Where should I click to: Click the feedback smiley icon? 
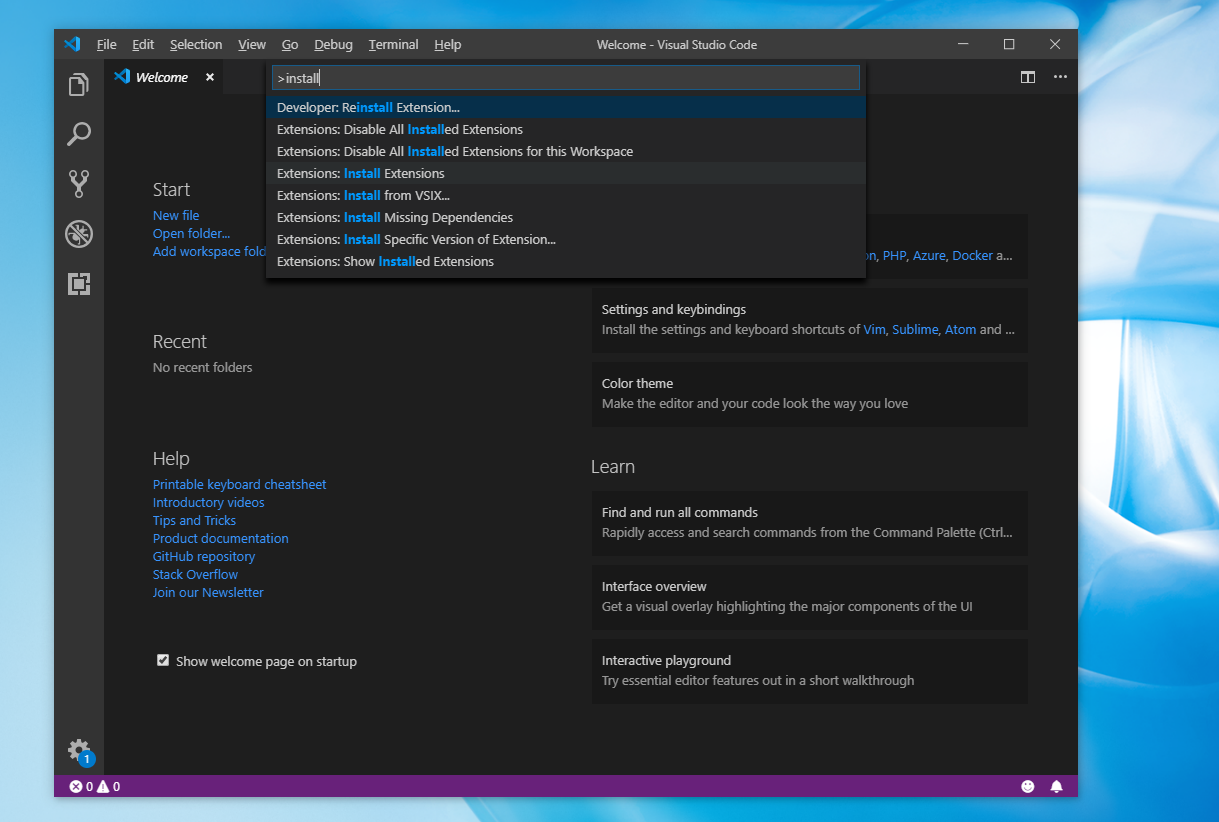1027,787
